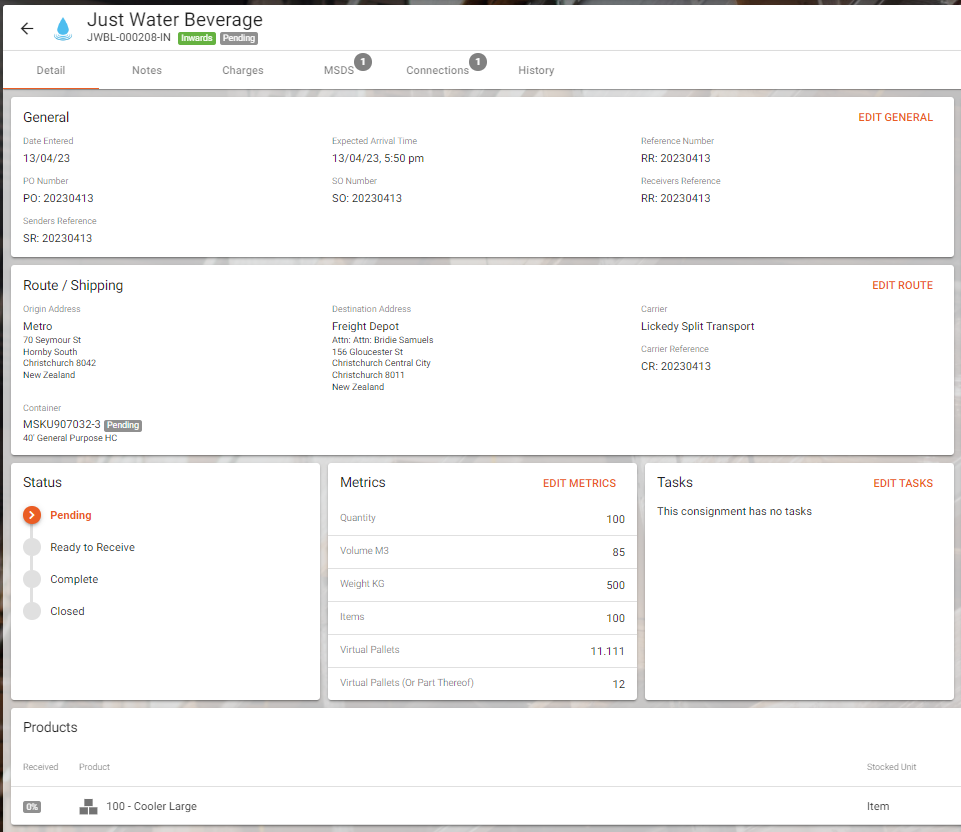
Task: Click the MSDS count badge
Action: [x=363, y=62]
